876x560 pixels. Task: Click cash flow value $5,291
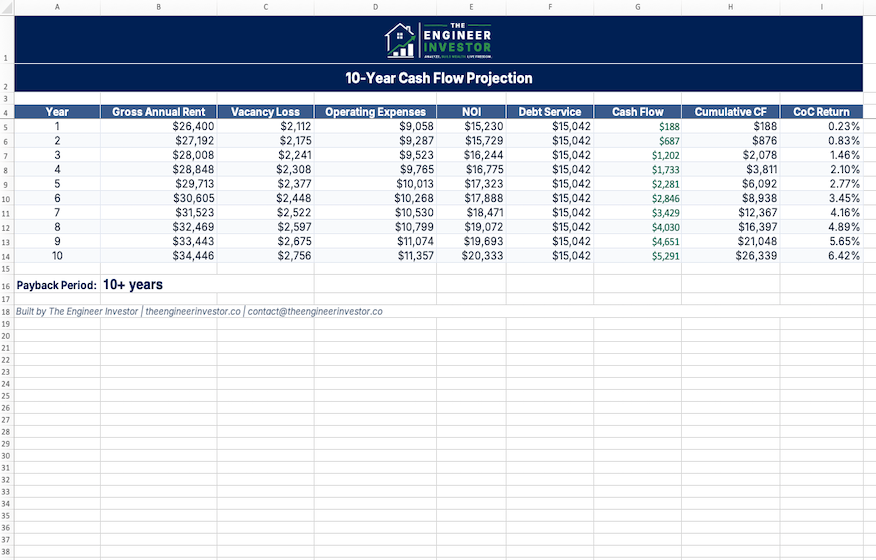click(x=665, y=257)
